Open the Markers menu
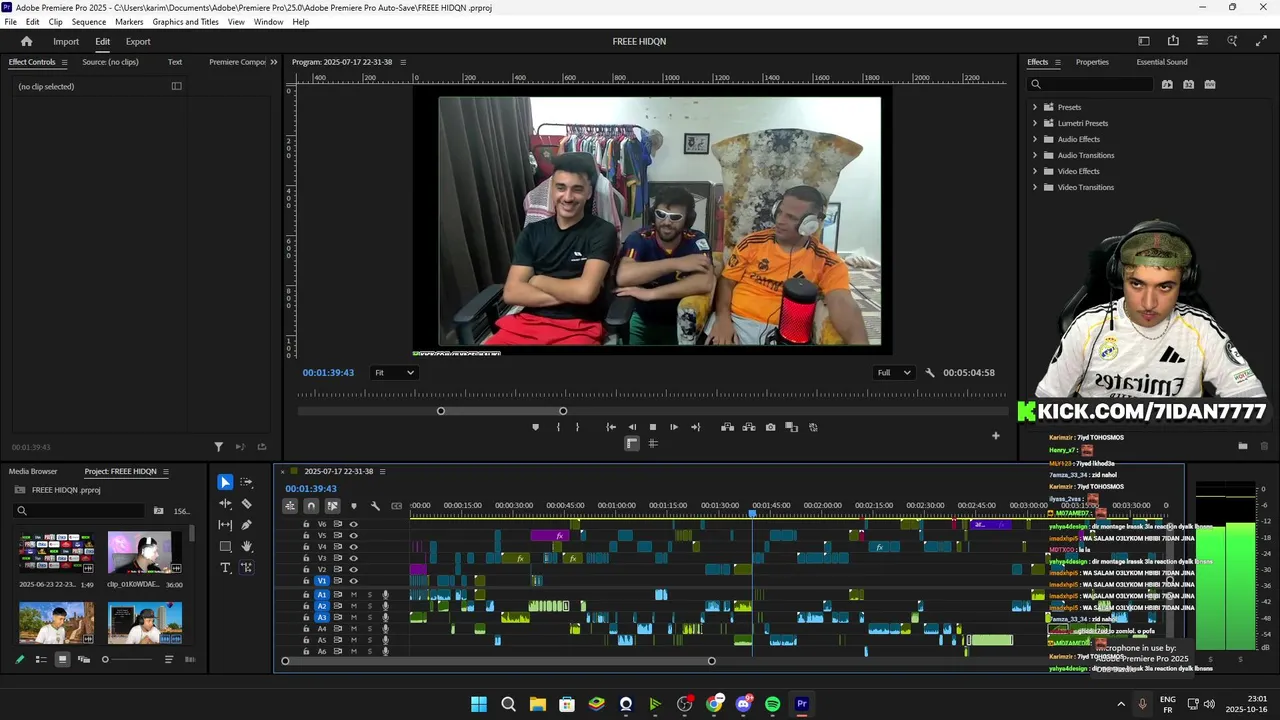The image size is (1280, 720). (129, 22)
